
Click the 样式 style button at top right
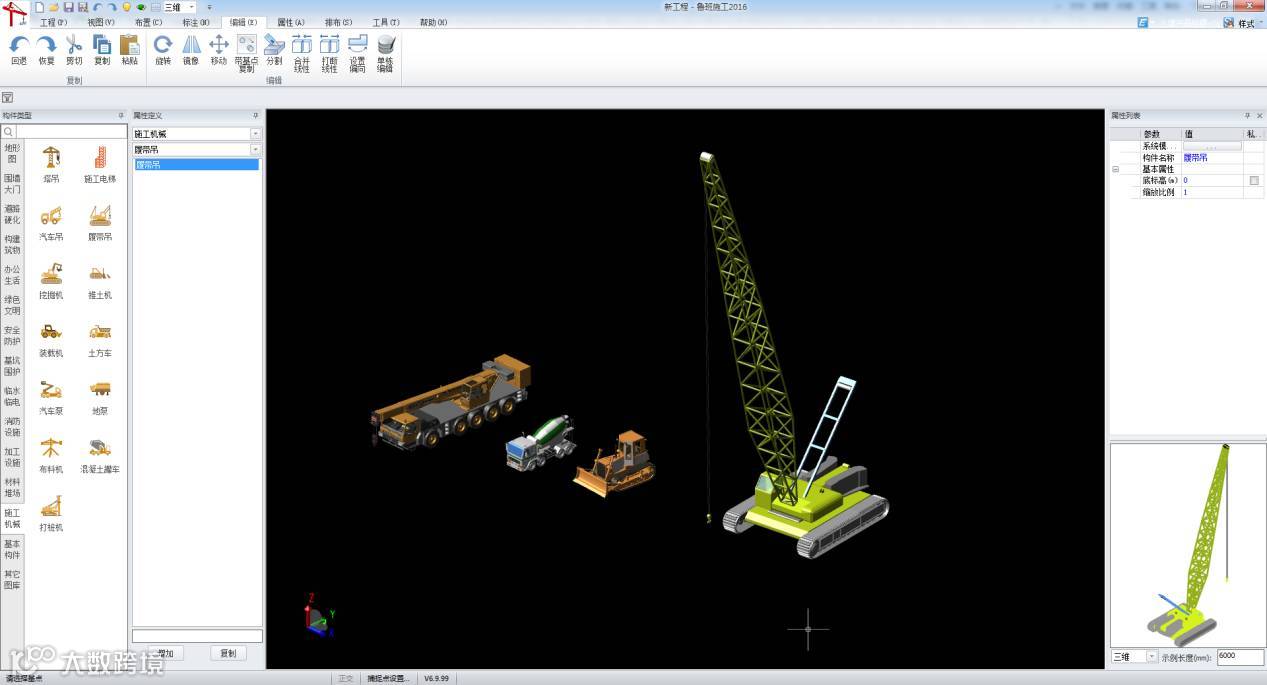point(1240,23)
